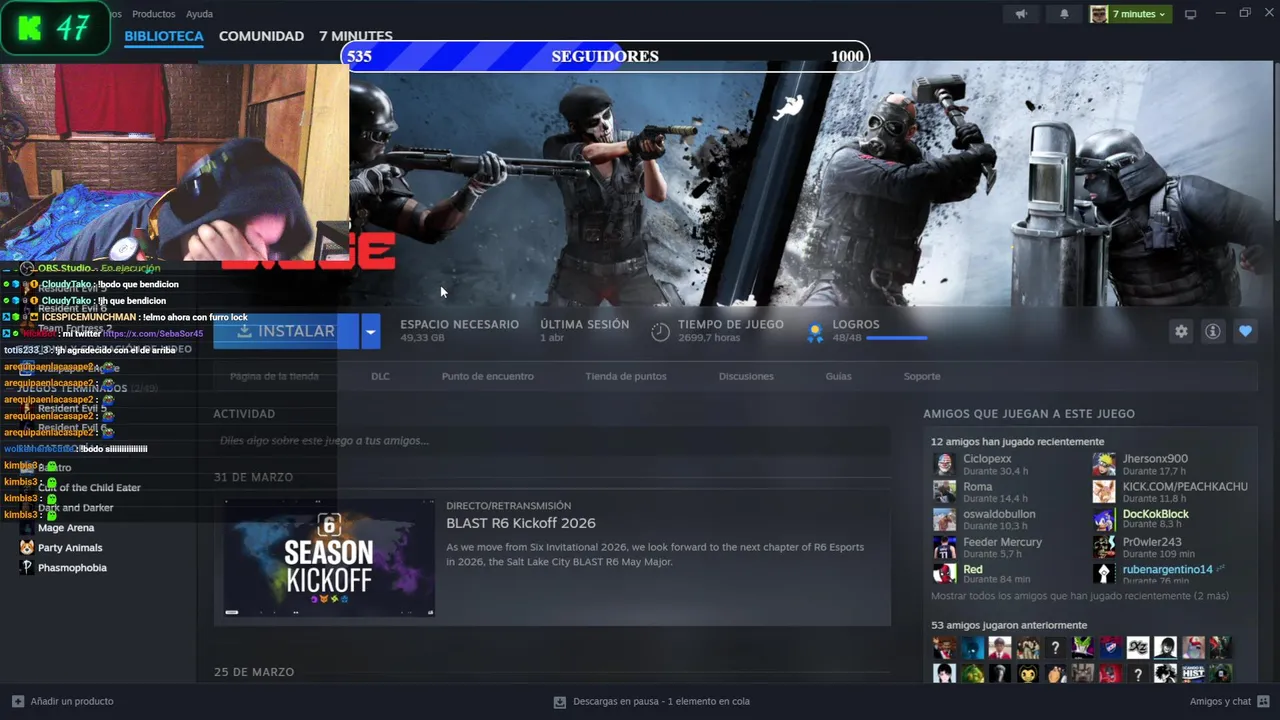The height and width of the screenshot is (720, 1280).
Task: Open Pr0wler243 friend avatar
Action: coord(1104,547)
